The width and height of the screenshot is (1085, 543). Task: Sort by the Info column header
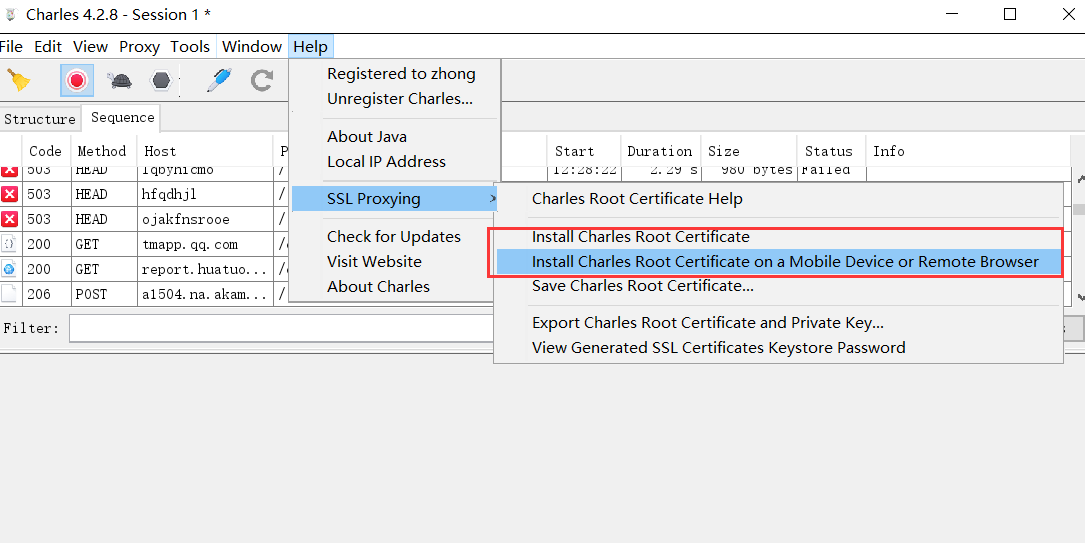[969, 151]
